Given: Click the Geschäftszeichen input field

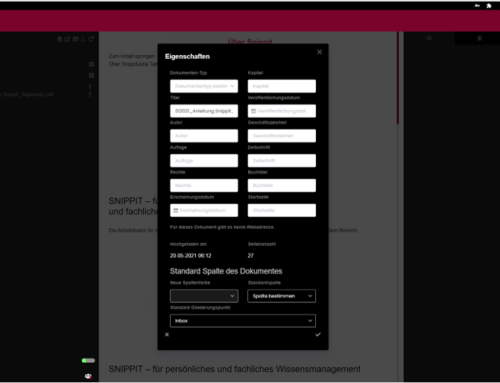Looking at the screenshot, I should coord(282,136).
